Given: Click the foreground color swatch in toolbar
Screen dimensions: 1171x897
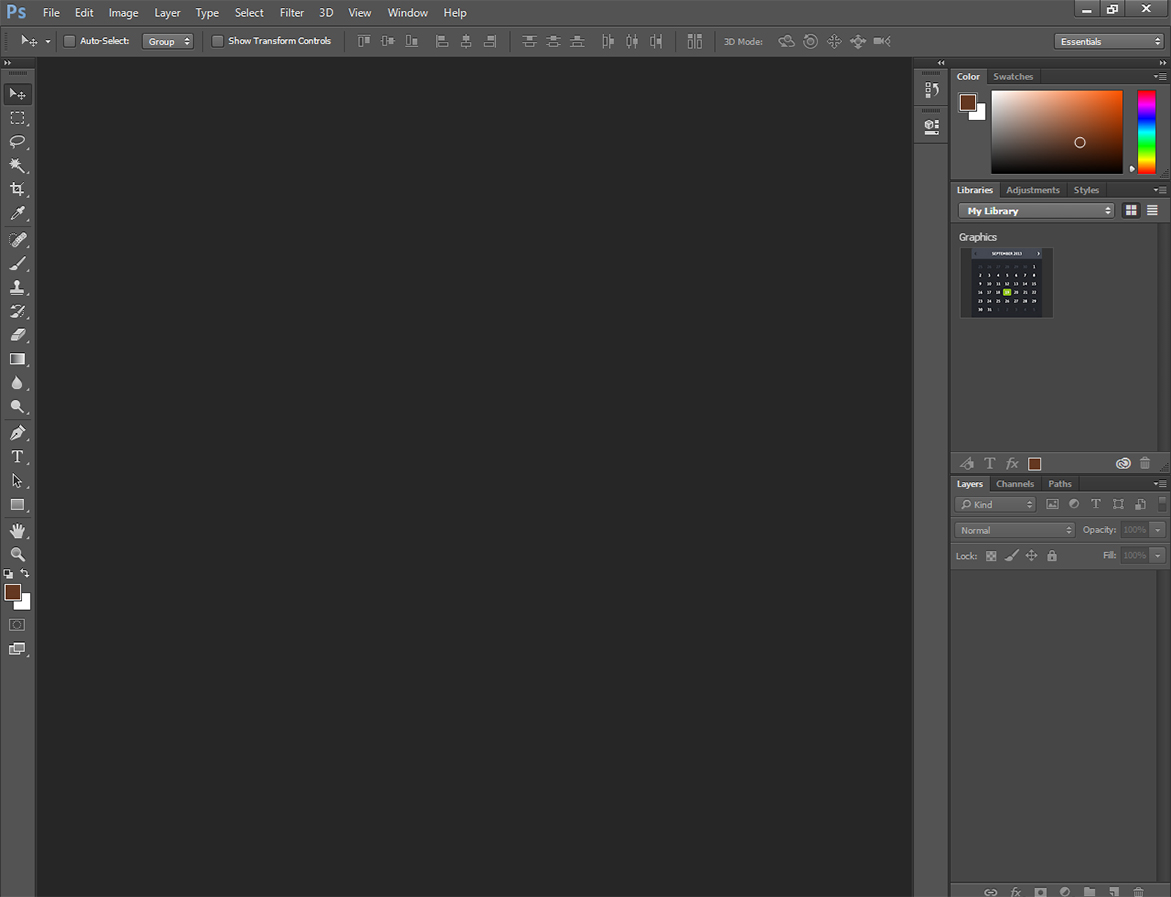Looking at the screenshot, I should (12, 592).
